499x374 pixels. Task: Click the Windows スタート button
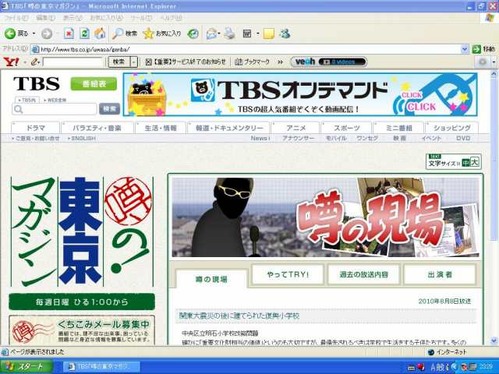pyautogui.click(x=26, y=367)
